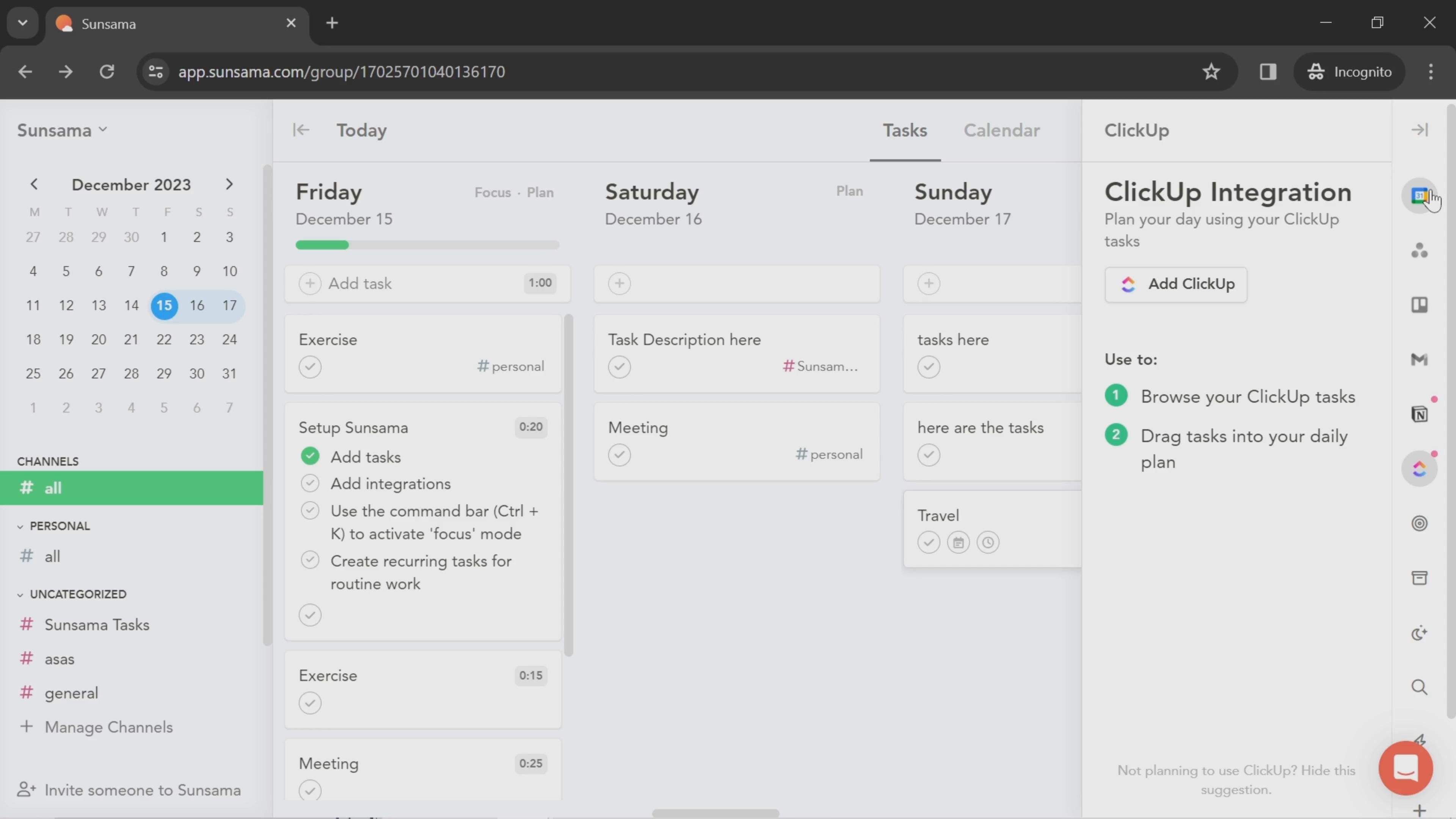The height and width of the screenshot is (819, 1456).
Task: Collapse the UNCATEGORIZED channels group
Action: 20,595
